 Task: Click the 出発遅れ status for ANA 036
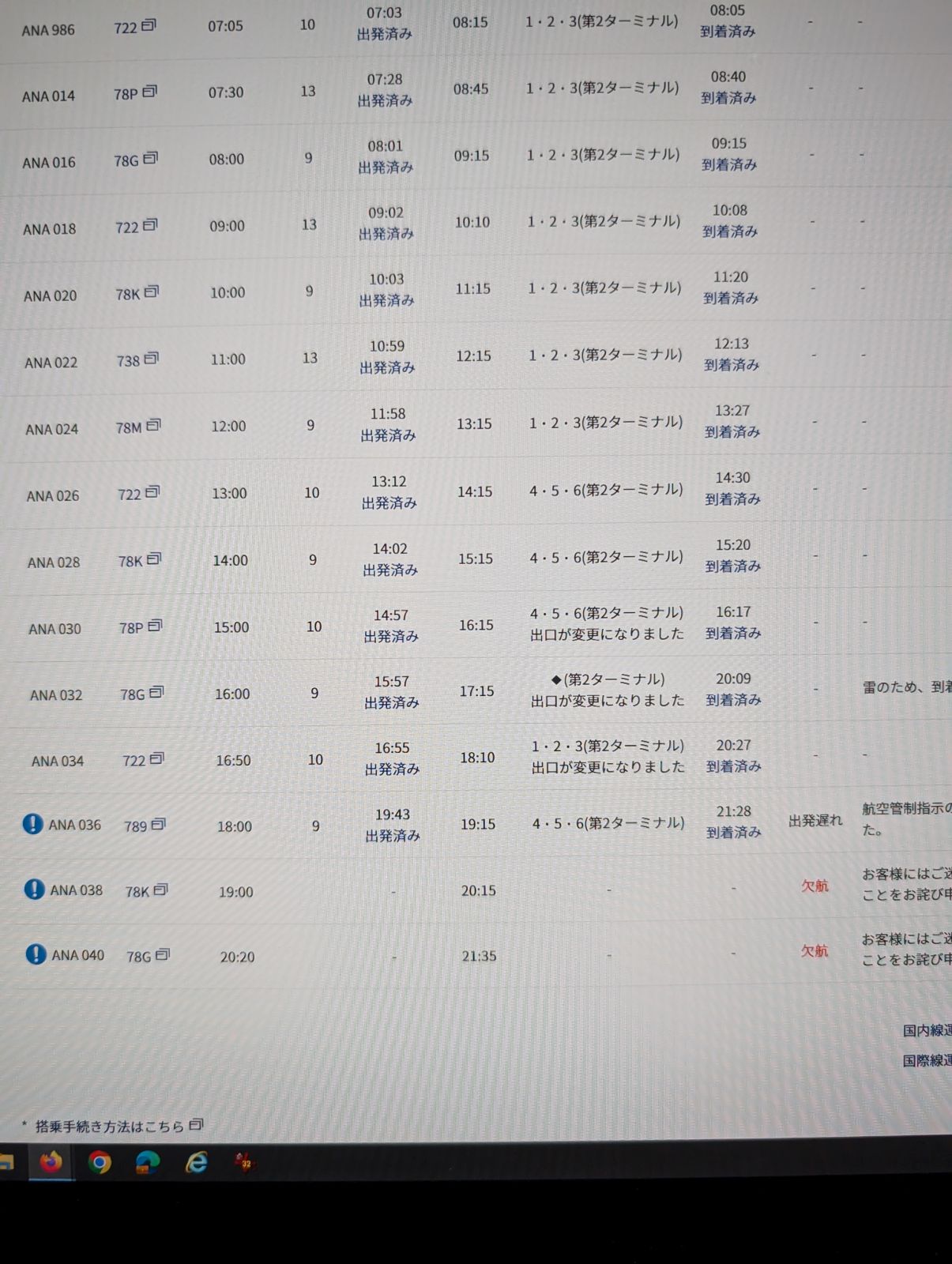[816, 821]
